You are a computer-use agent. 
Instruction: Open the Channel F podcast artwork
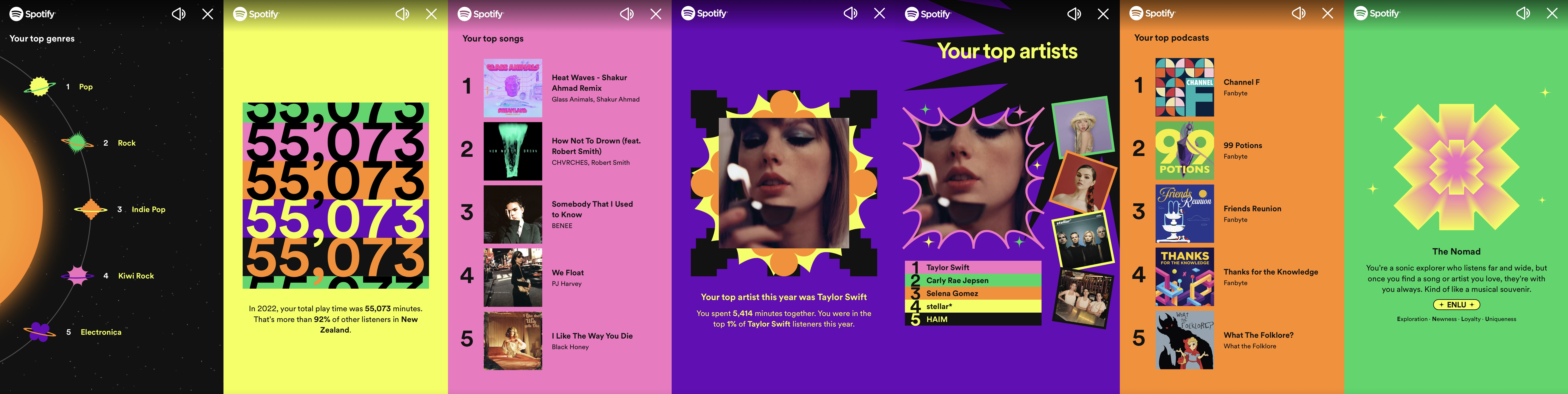[x=1185, y=88]
